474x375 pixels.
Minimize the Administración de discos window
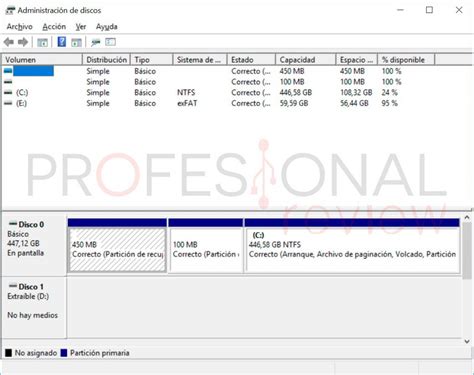point(400,10)
